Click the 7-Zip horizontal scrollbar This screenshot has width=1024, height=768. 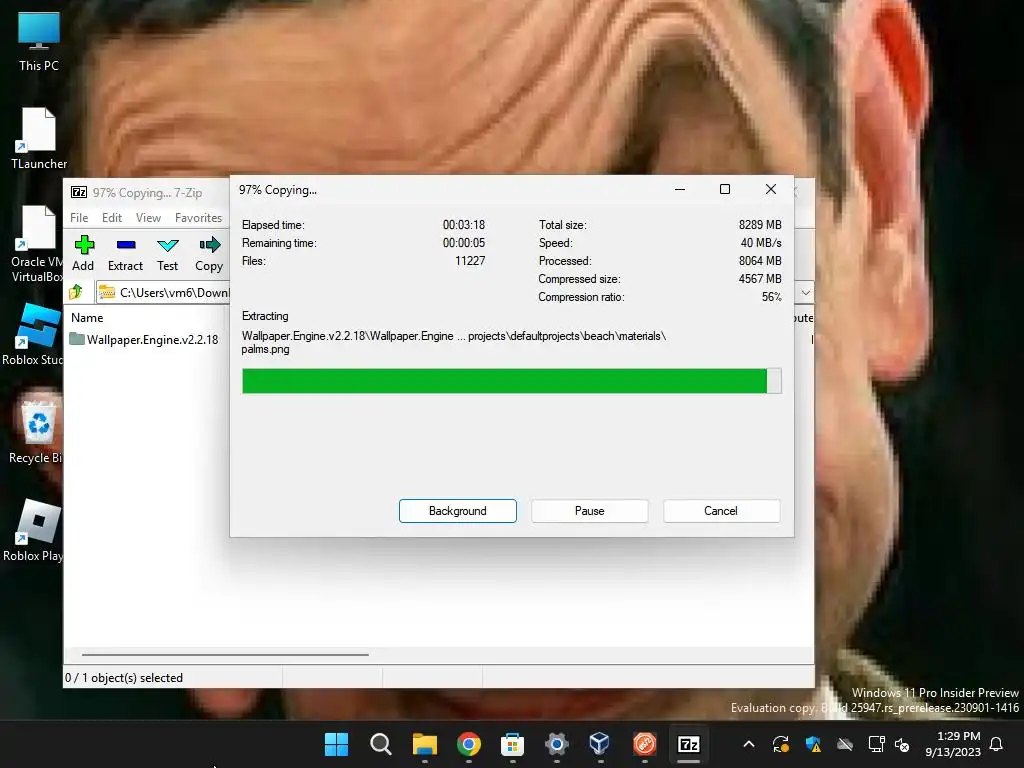(225, 654)
